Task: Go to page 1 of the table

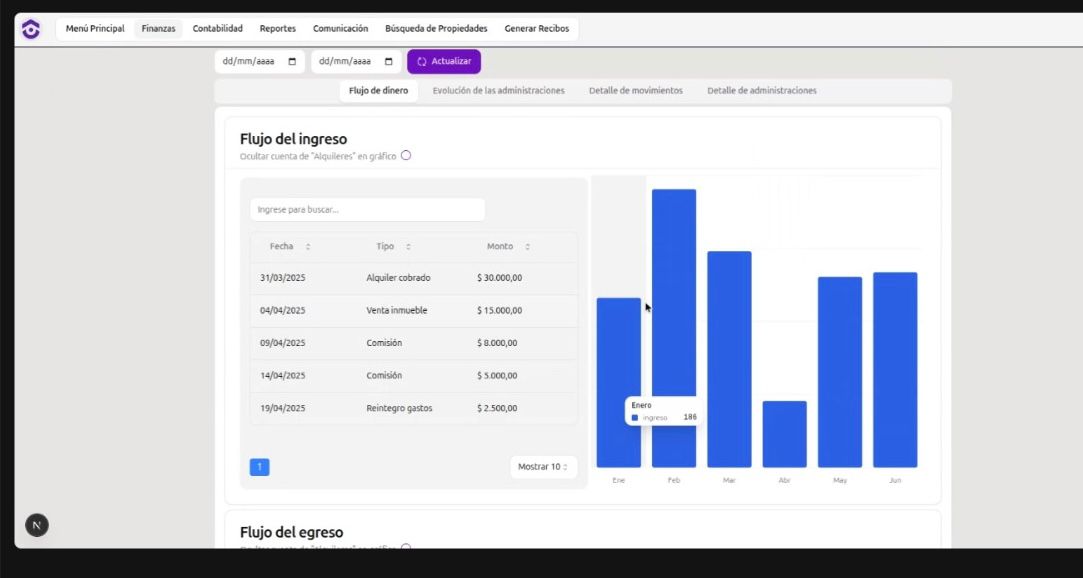Action: (x=259, y=467)
